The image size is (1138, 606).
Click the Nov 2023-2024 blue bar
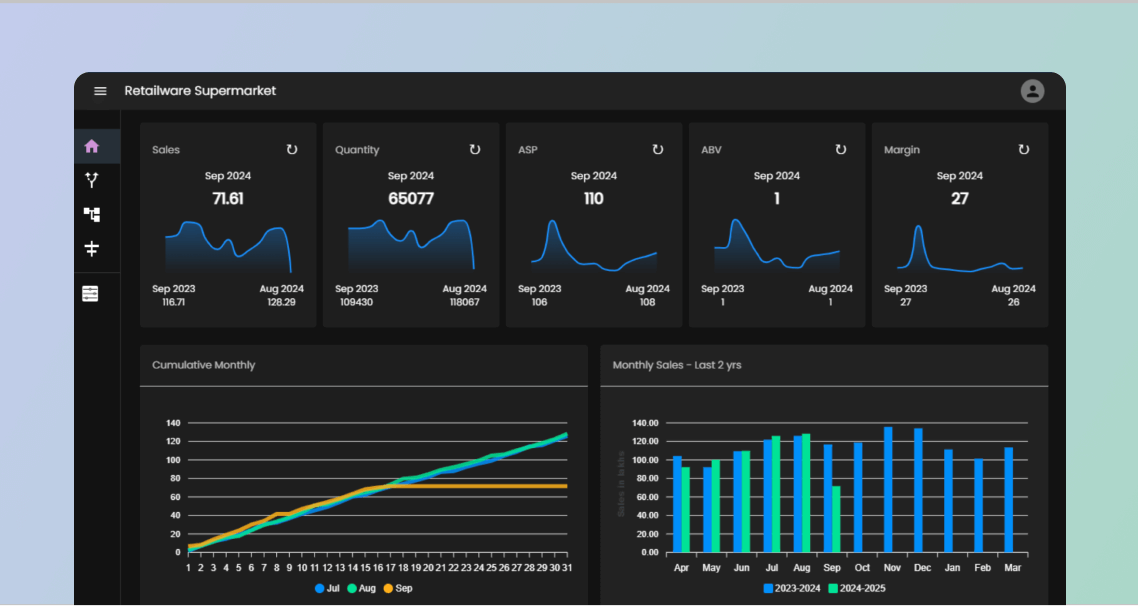tap(888, 490)
